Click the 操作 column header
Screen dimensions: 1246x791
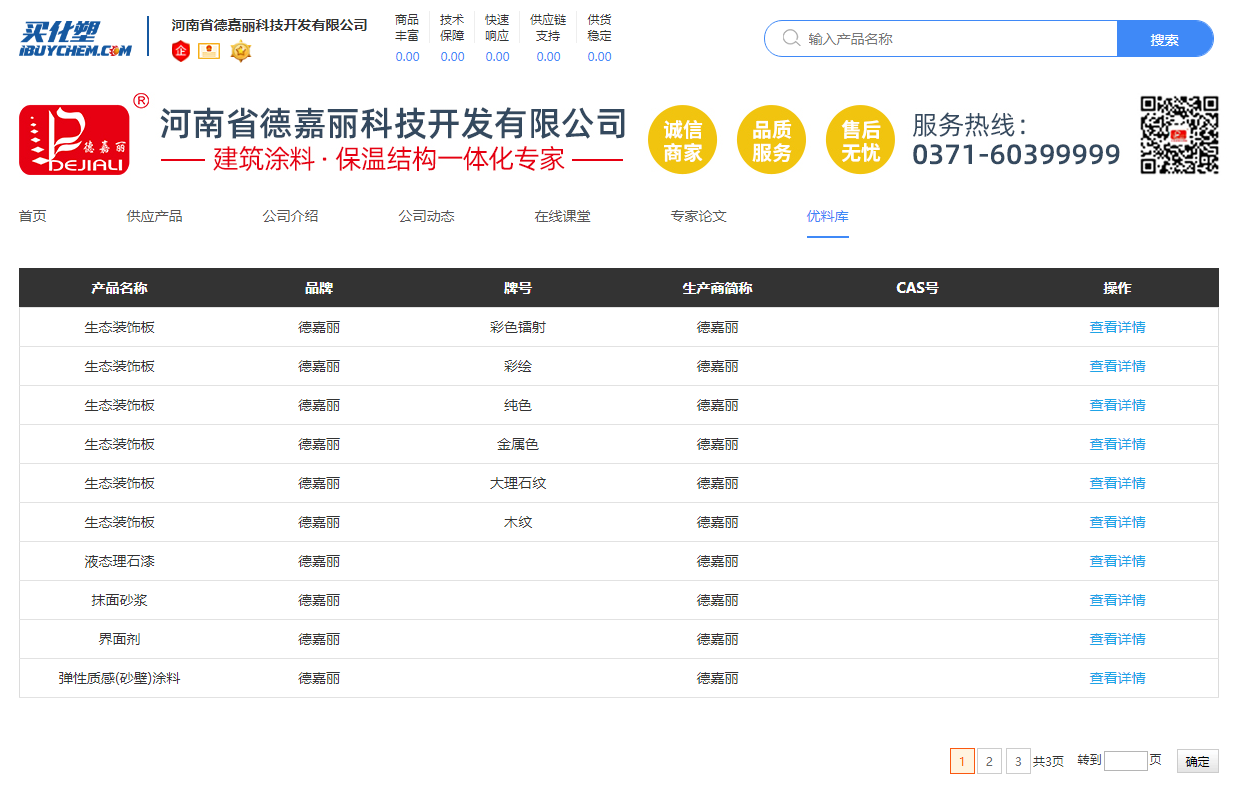(1118, 288)
